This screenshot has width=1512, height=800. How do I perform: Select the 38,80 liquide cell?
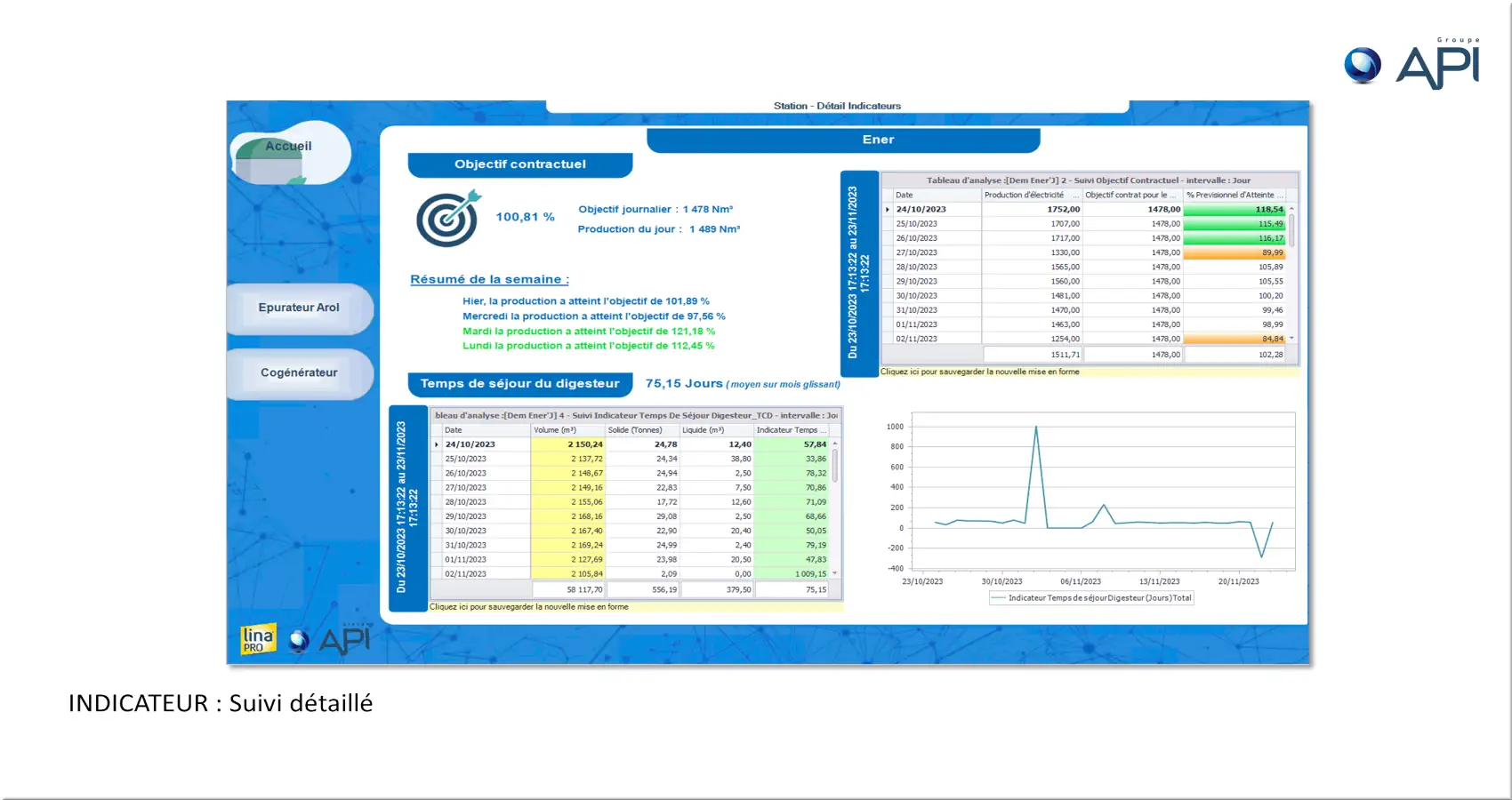(x=717, y=459)
